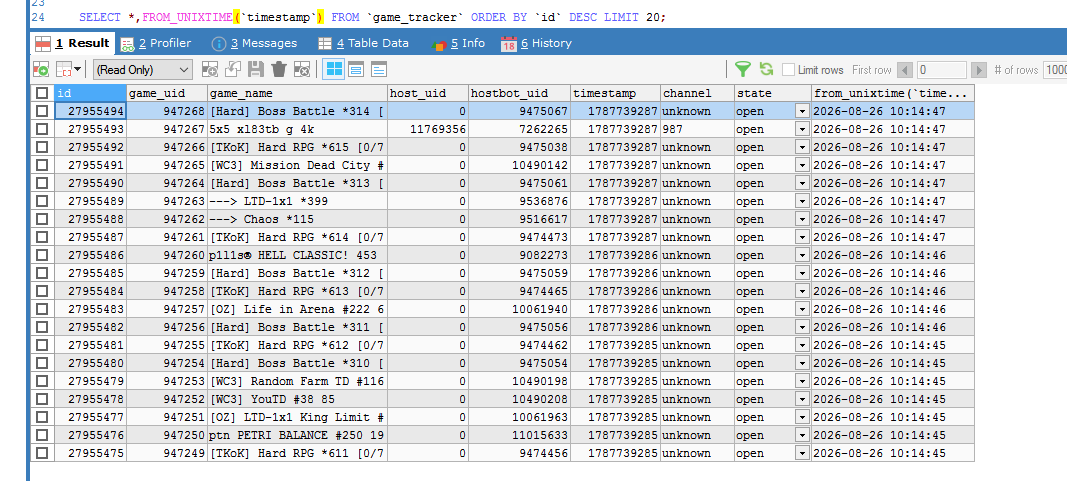This screenshot has height=481, width=1067.
Task: Click the next page right arrow button
Action: click(979, 70)
